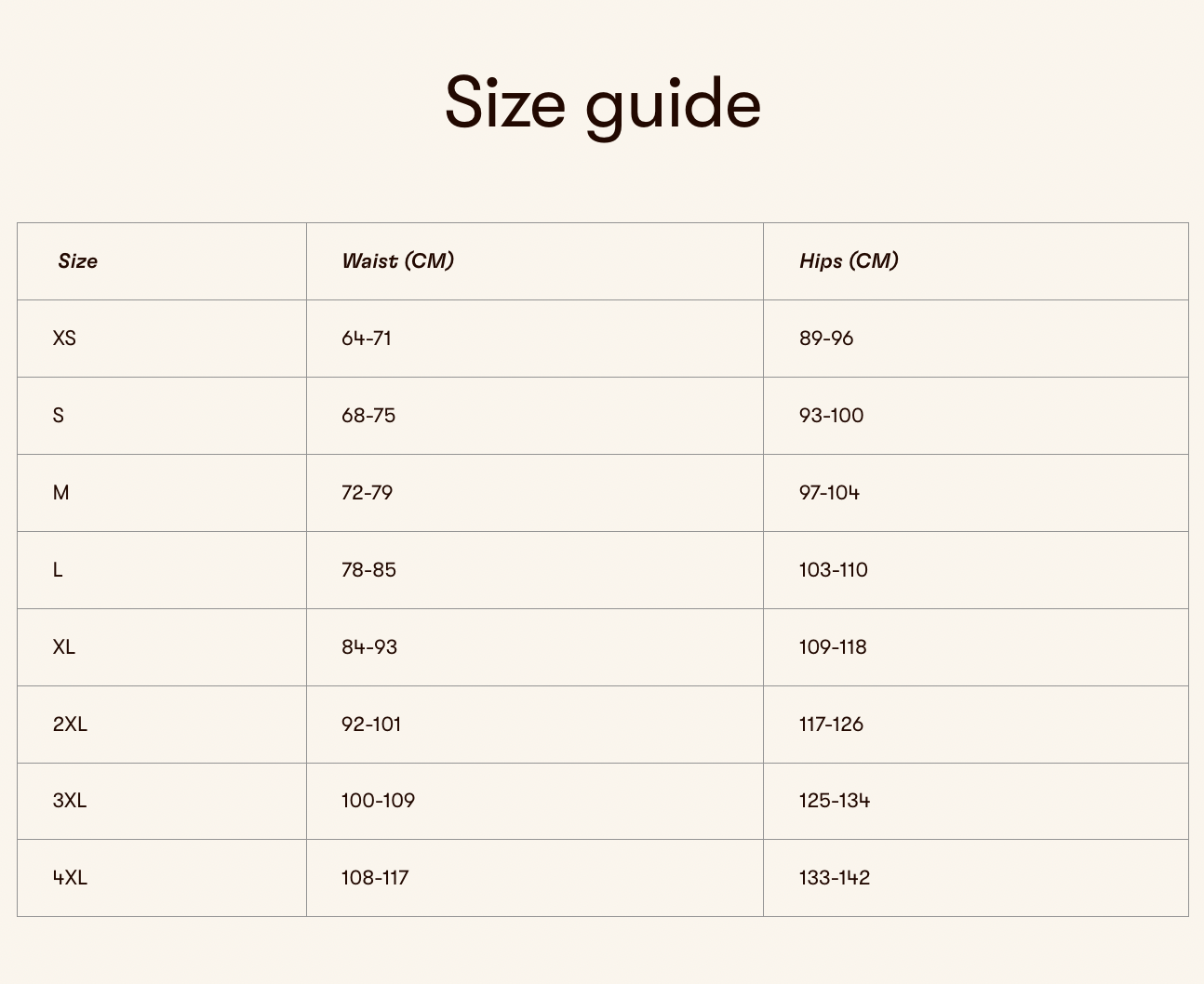Image resolution: width=1204 pixels, height=984 pixels.
Task: Select the 3XL size label
Action: tap(70, 801)
